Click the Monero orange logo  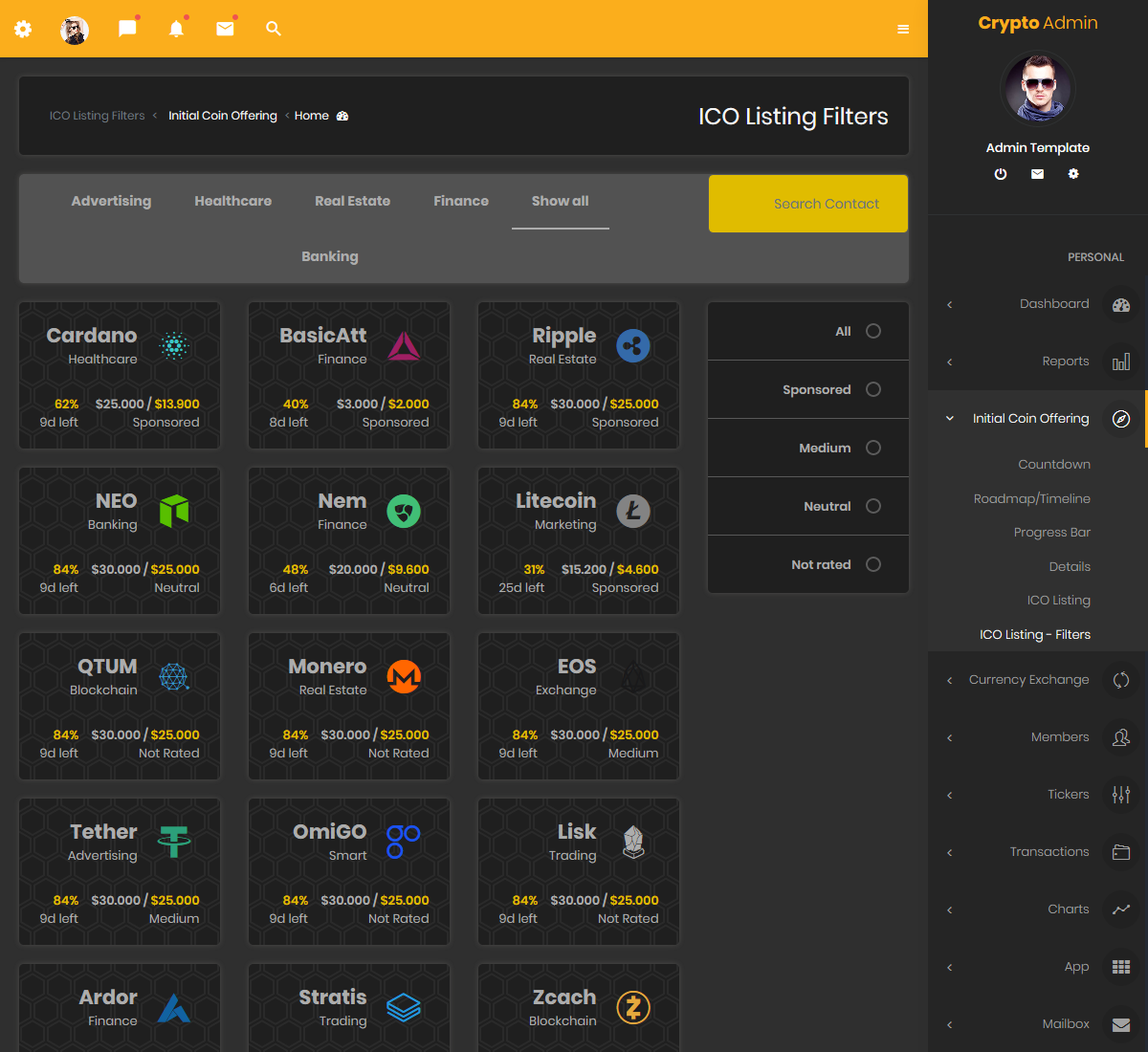[x=404, y=677]
